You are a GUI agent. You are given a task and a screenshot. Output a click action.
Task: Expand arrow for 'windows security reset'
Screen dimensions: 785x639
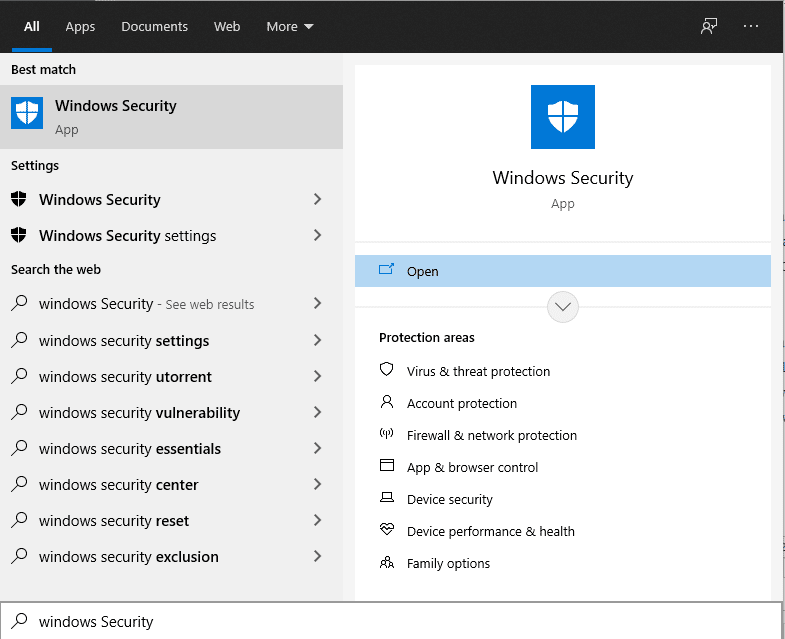[x=317, y=520]
